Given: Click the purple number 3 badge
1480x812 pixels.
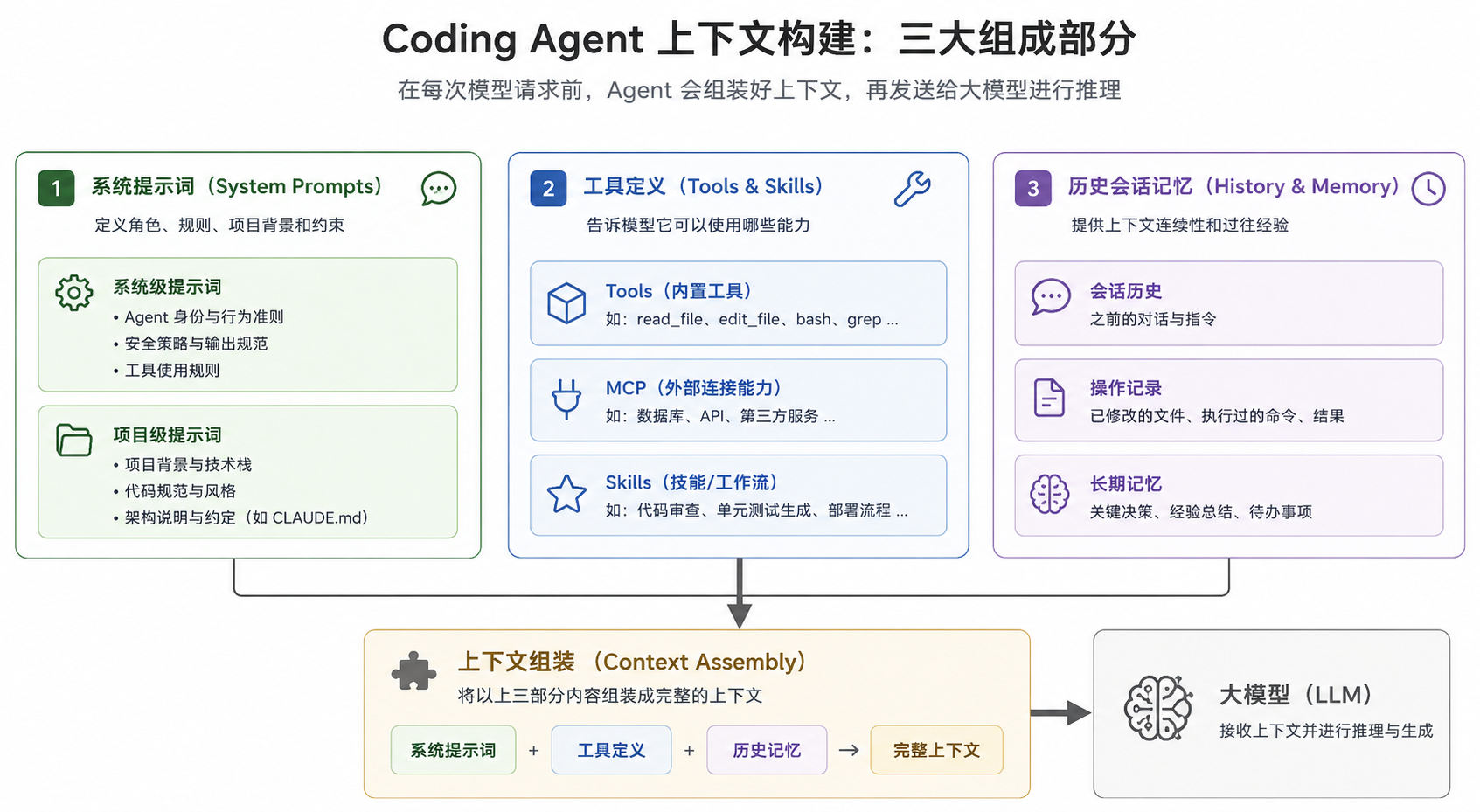Looking at the screenshot, I should click(x=1032, y=188).
